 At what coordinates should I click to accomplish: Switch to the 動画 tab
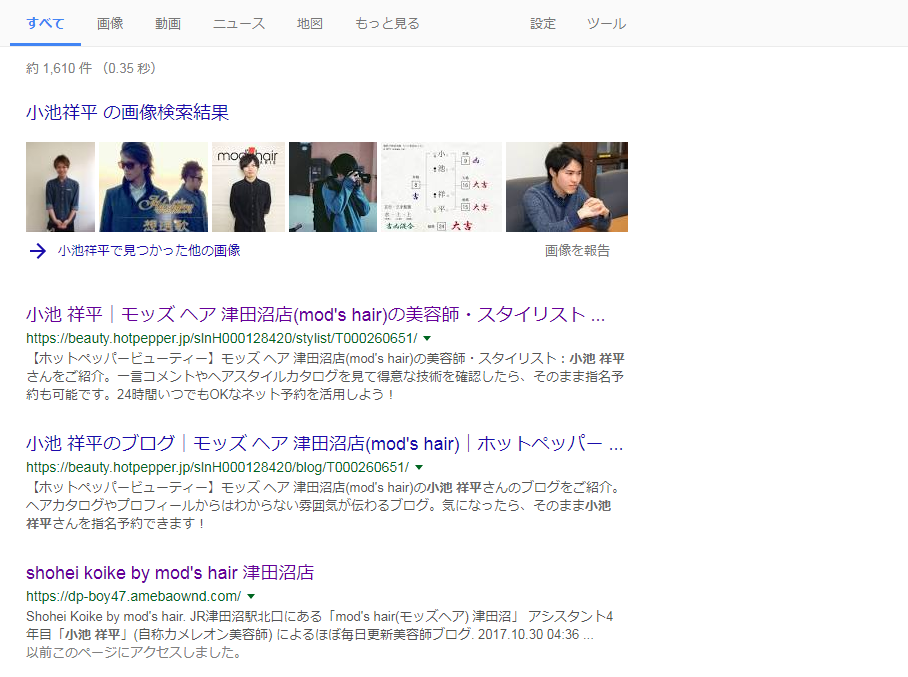[168, 24]
